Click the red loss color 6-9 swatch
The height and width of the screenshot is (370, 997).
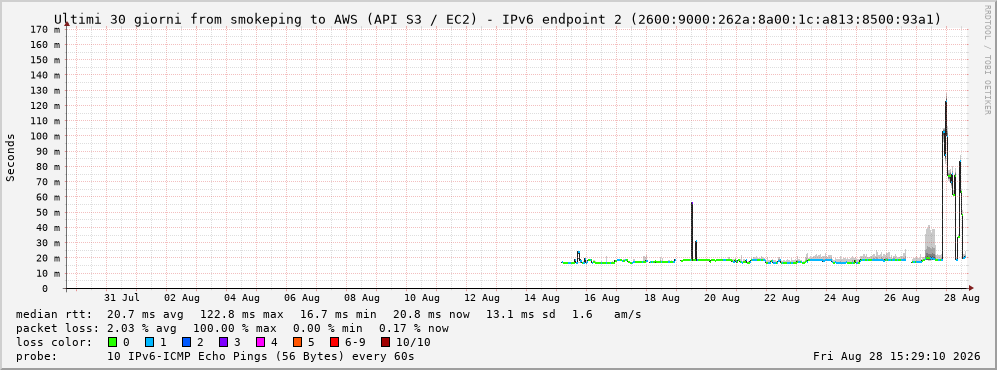334,342
